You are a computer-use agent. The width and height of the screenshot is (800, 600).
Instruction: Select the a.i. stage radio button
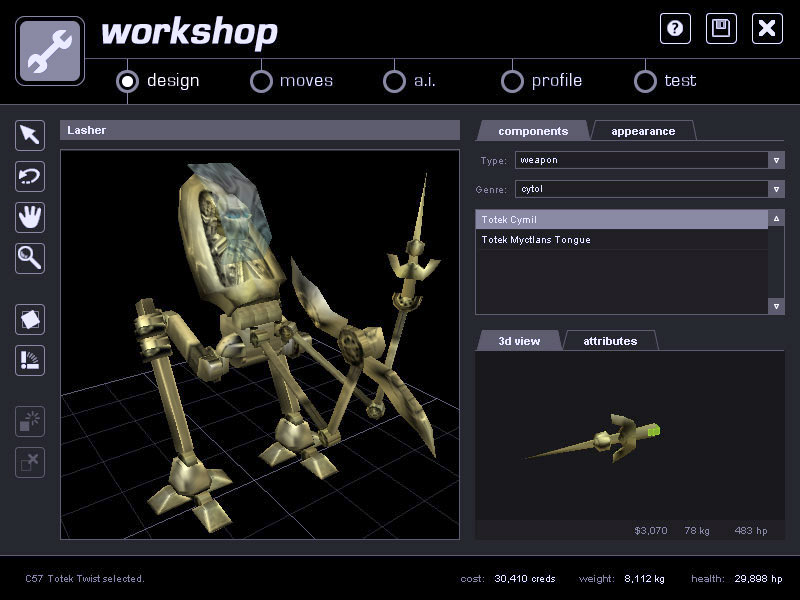point(394,81)
